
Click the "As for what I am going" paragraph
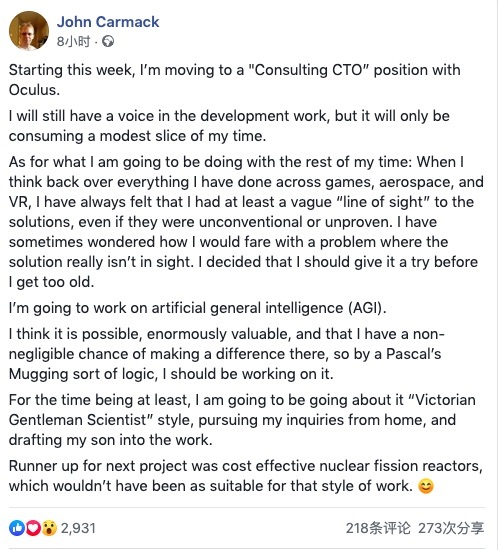pos(246,222)
